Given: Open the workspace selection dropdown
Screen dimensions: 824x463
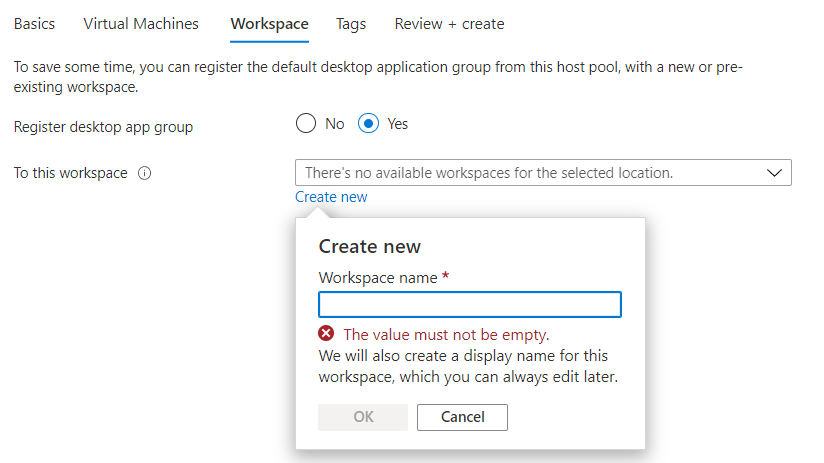Looking at the screenshot, I should pos(530,173).
